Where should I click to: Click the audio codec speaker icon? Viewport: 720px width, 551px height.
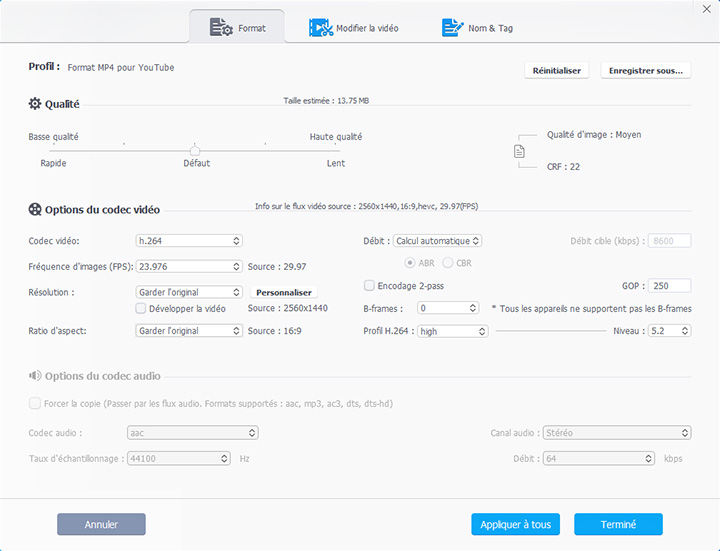pos(35,376)
